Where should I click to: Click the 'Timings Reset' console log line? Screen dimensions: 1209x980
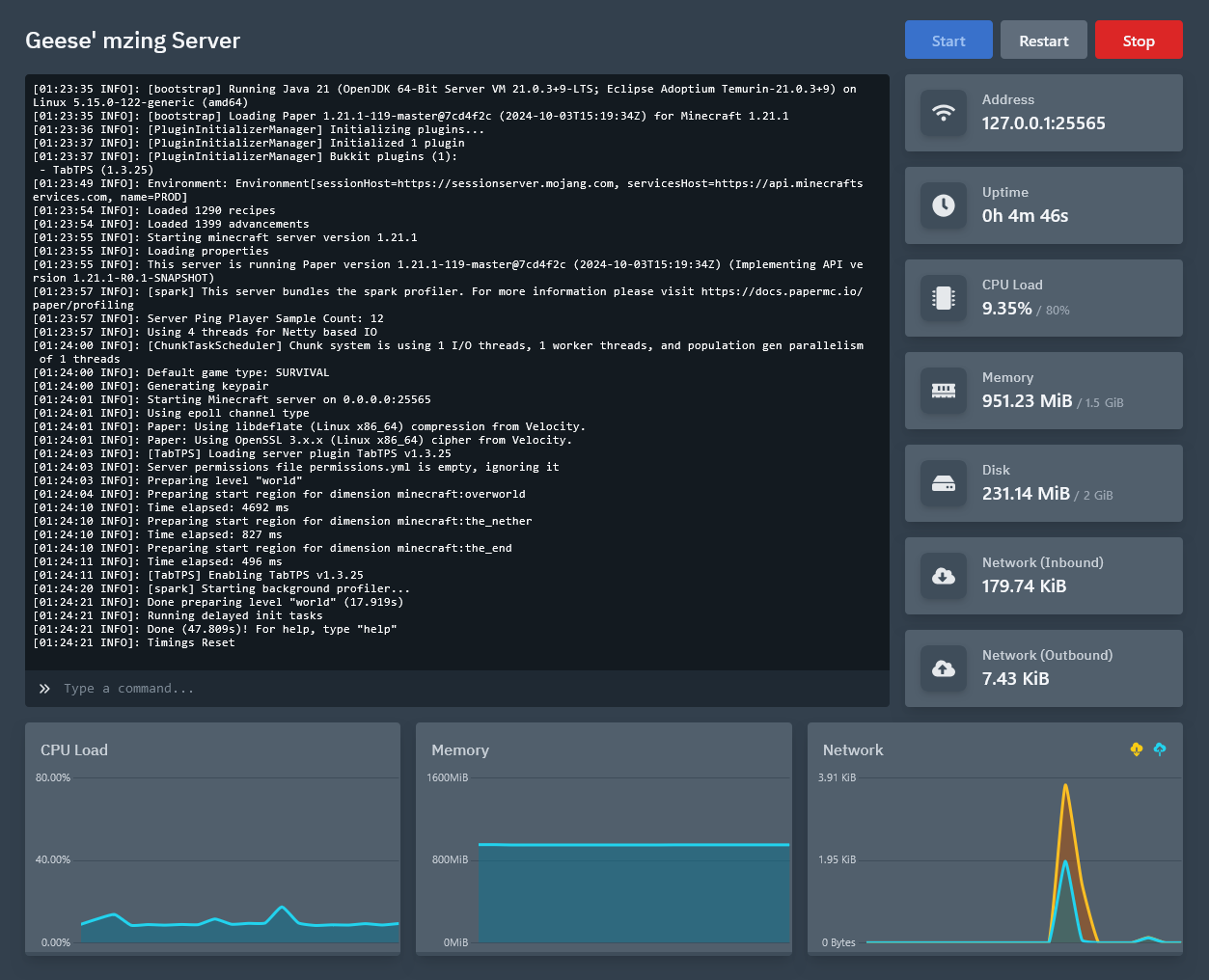click(x=135, y=642)
